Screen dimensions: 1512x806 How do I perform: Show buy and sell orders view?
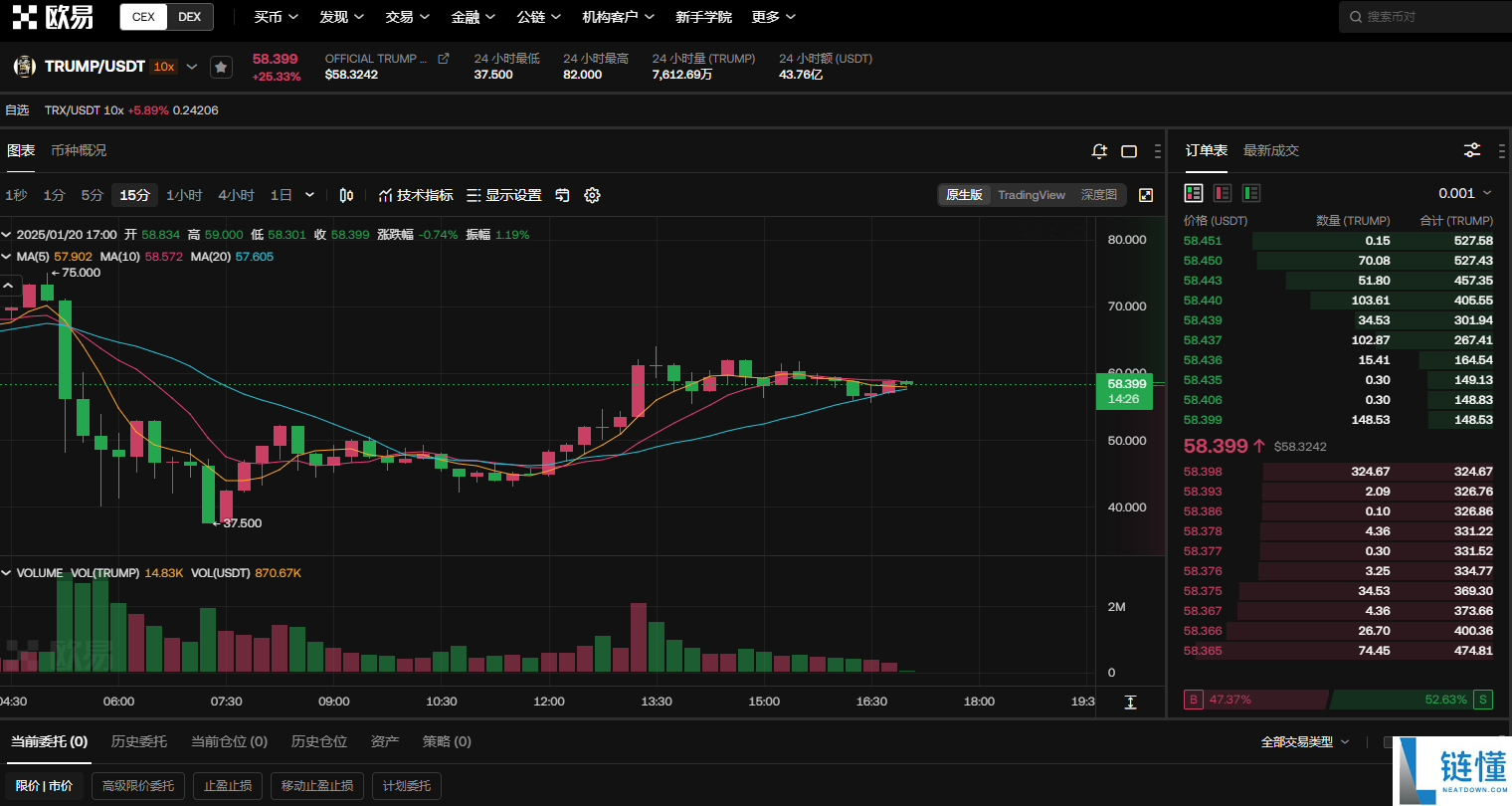[1194, 193]
